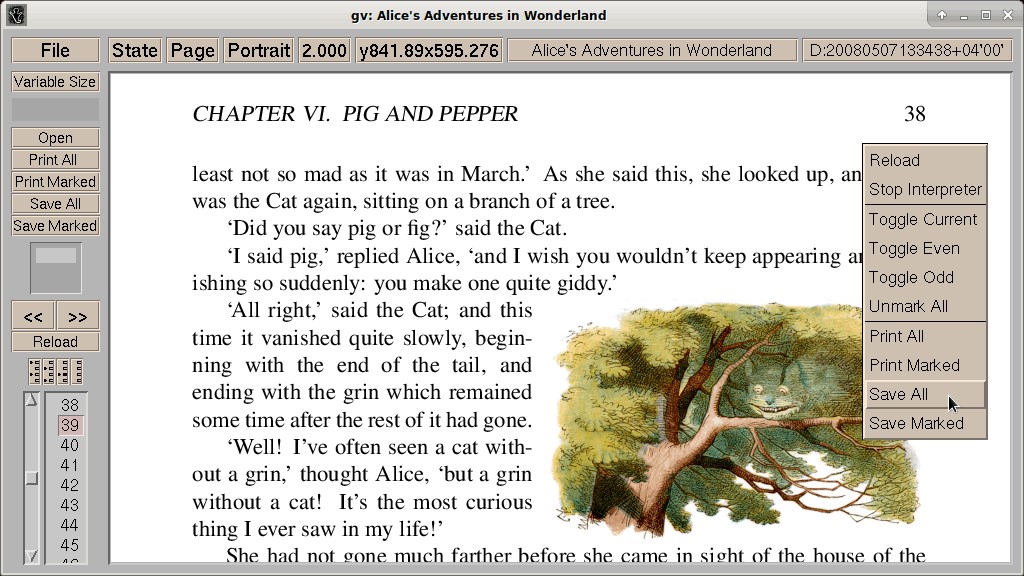Screen dimensions: 1024x576
Task: Click the Open button in sidebar
Action: click(56, 138)
